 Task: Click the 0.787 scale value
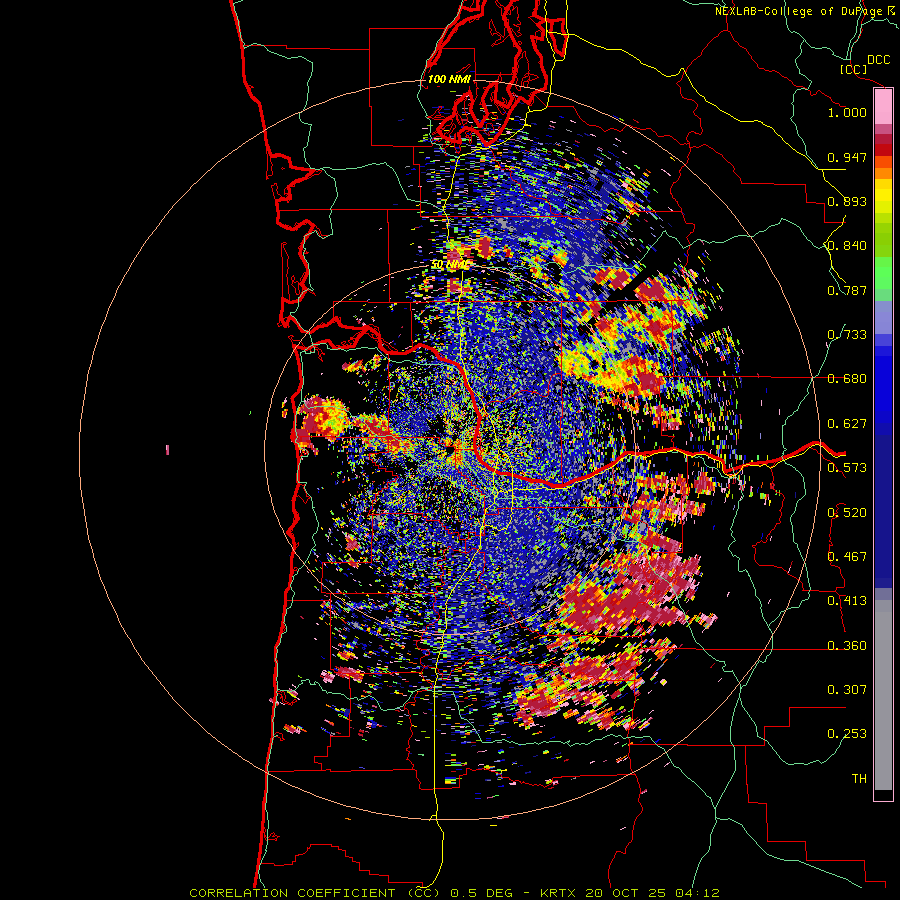pos(847,290)
